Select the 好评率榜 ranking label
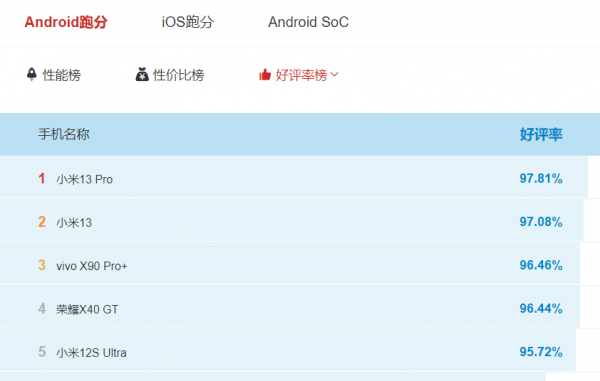 (x=301, y=75)
